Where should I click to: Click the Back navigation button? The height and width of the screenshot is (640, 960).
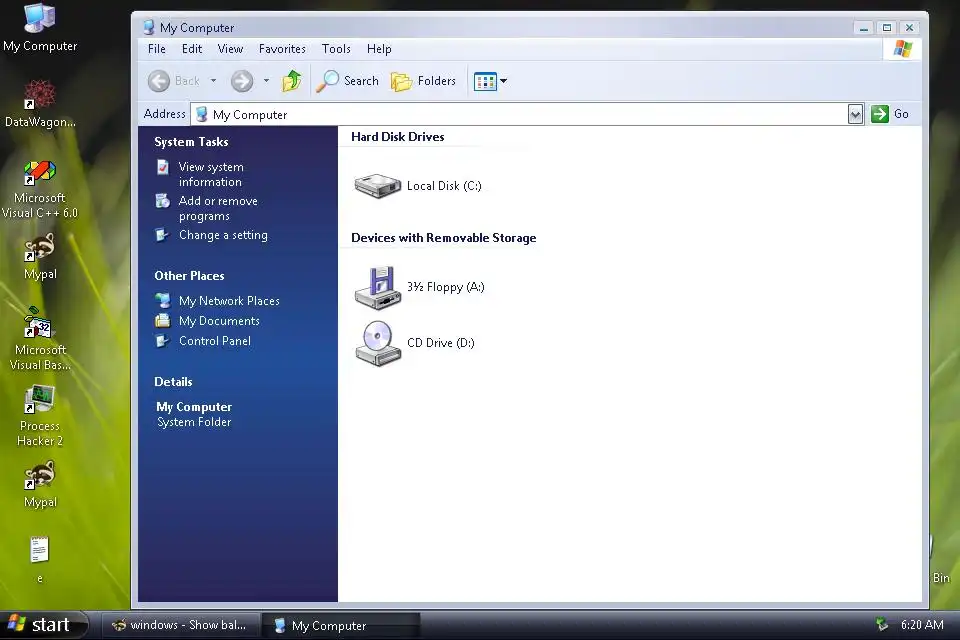click(x=174, y=81)
